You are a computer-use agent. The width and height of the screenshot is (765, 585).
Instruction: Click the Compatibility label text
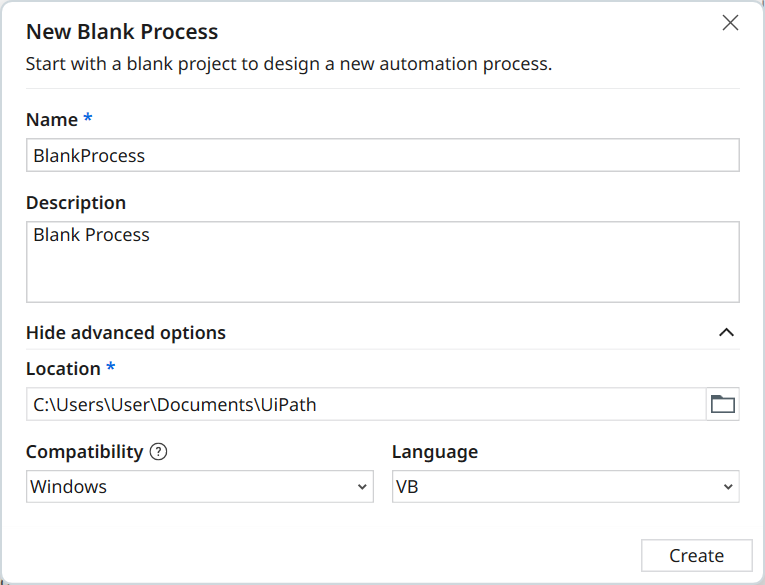85,452
